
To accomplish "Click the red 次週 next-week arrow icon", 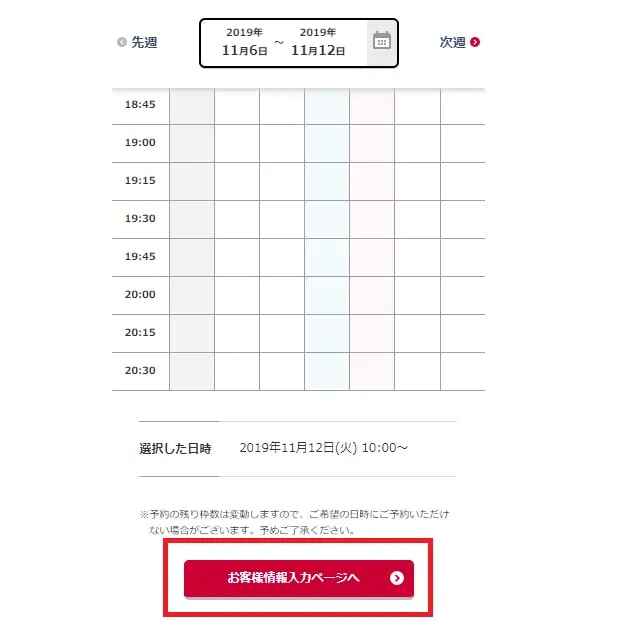I will click(x=474, y=42).
